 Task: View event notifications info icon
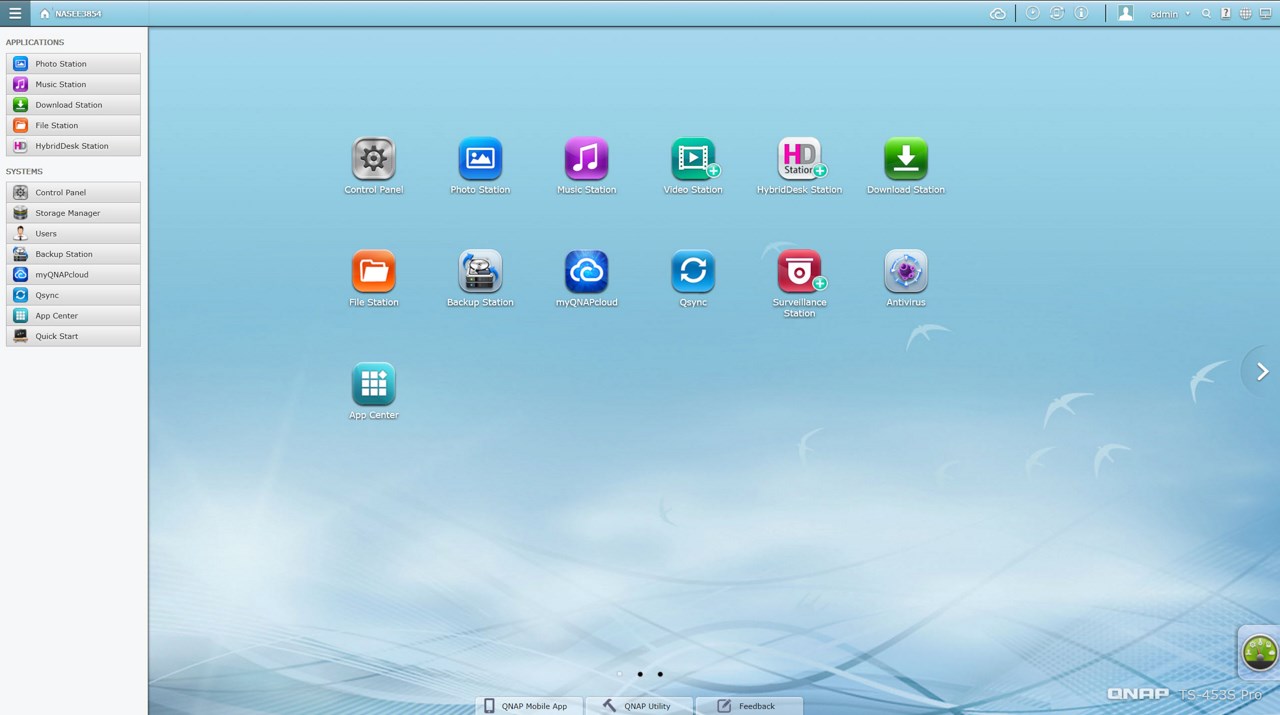pos(1081,13)
